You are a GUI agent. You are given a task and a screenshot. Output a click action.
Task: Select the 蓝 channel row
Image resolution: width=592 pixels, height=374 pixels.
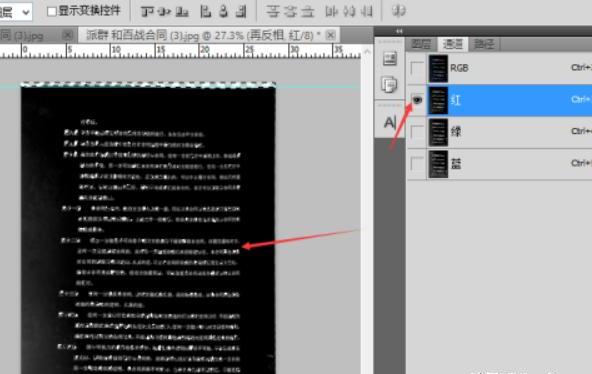(x=499, y=164)
